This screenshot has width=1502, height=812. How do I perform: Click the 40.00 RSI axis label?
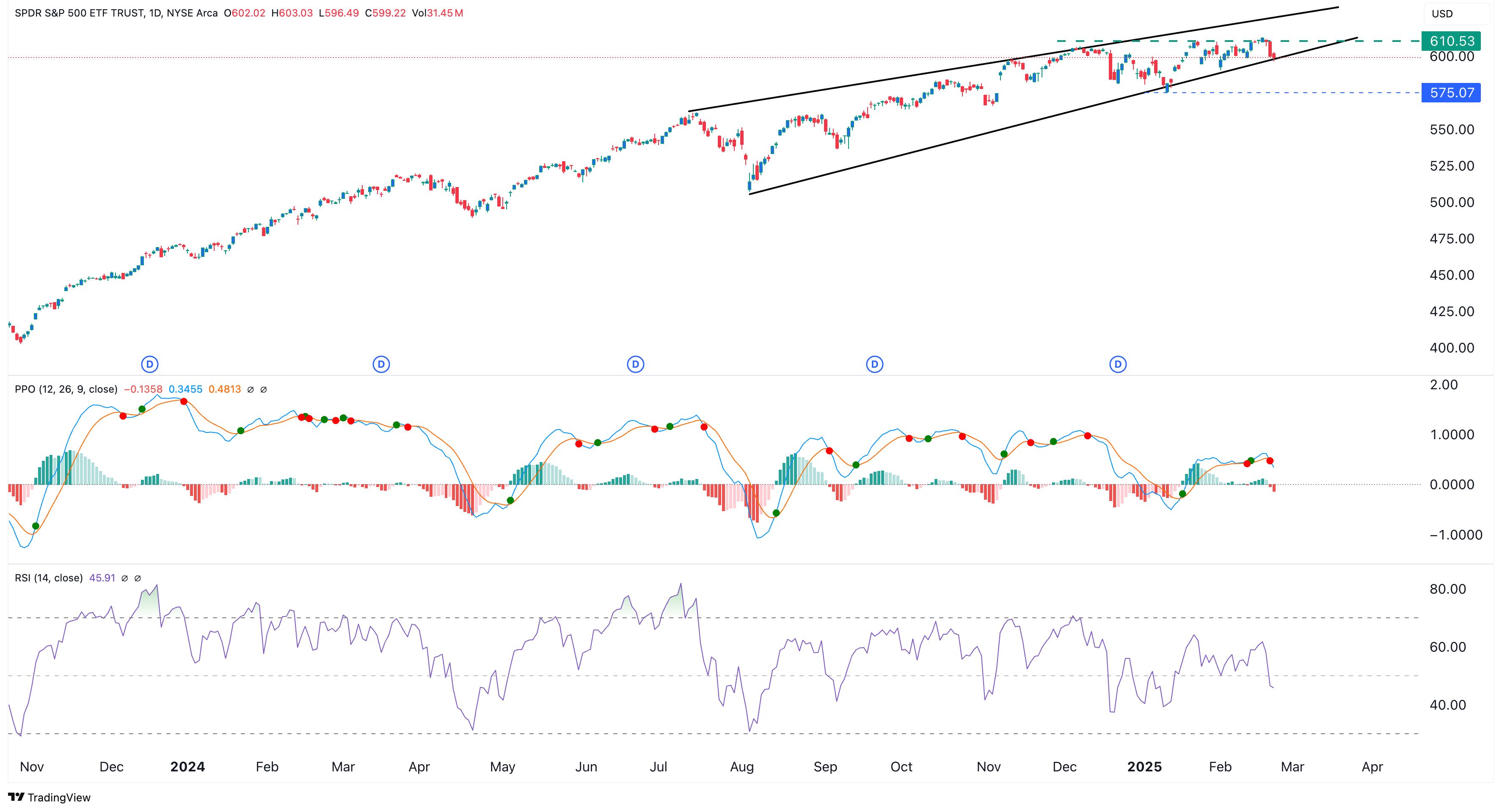(1448, 705)
